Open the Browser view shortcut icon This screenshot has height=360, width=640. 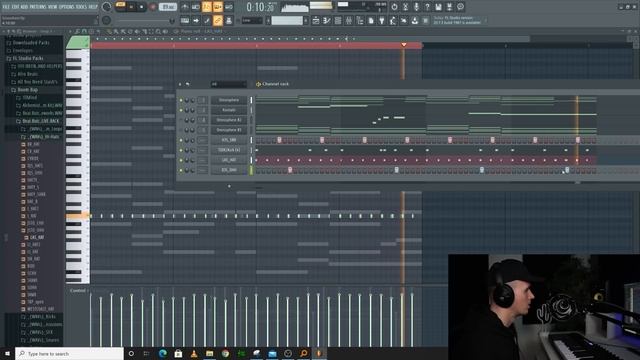(x=360, y=20)
